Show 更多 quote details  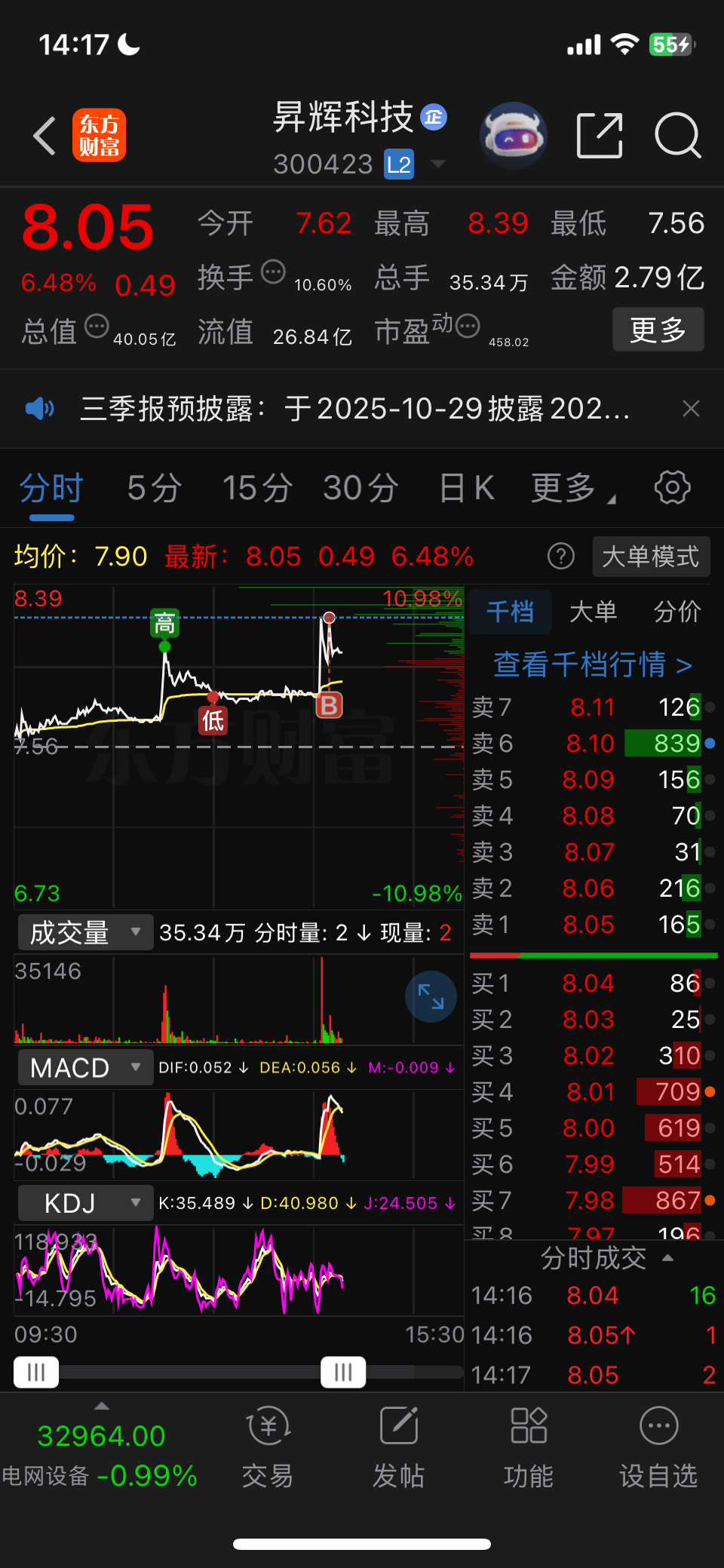tap(658, 329)
